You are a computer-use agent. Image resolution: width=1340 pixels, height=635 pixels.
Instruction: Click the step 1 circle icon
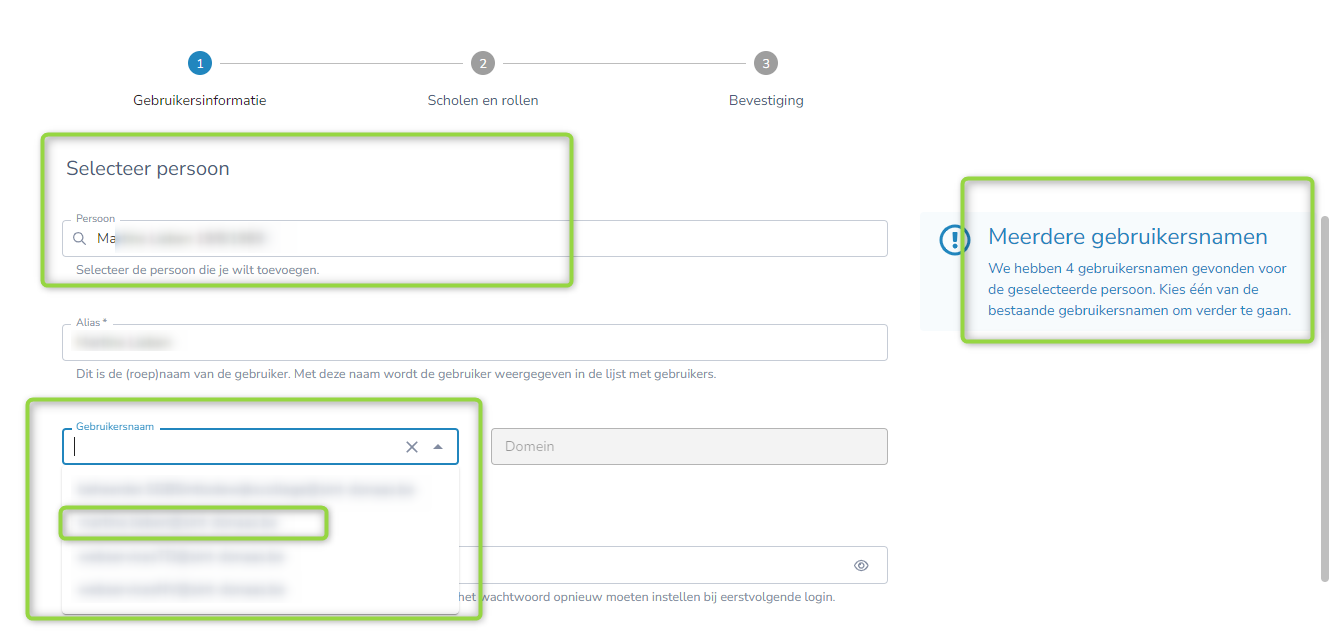click(200, 64)
